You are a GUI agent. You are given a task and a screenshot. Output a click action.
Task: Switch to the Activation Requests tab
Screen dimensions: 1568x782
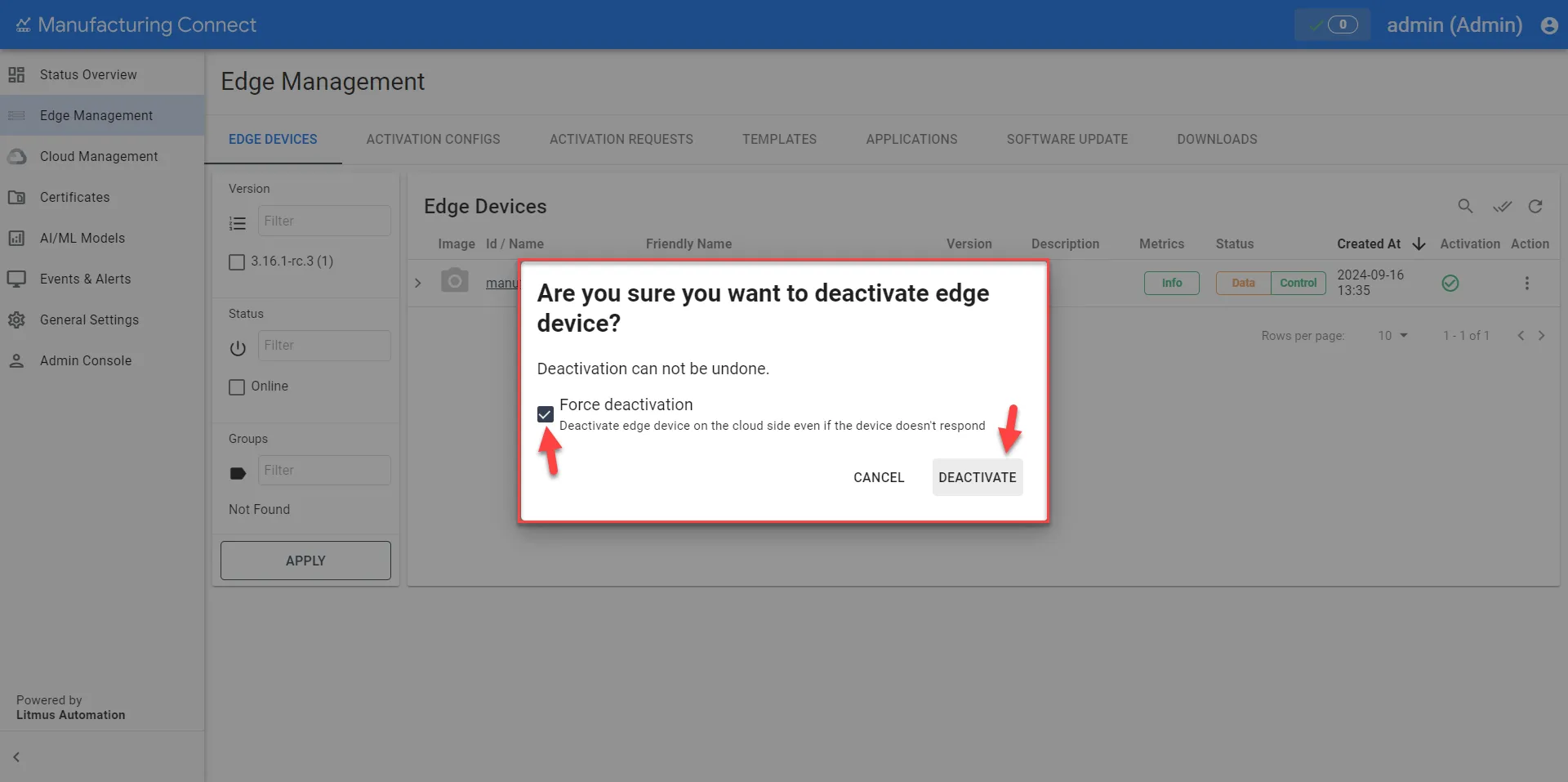(621, 139)
